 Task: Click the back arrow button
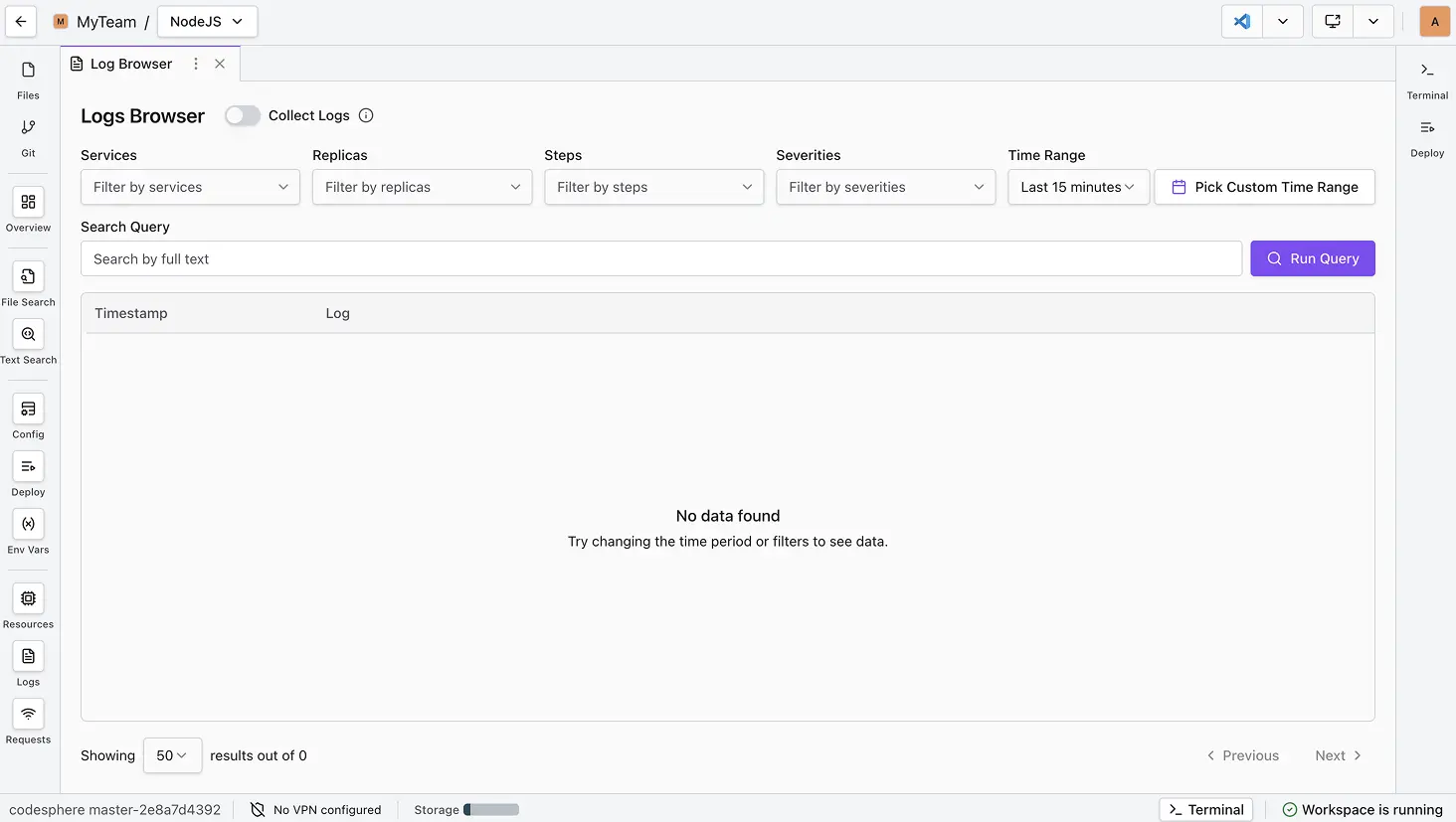click(x=21, y=21)
